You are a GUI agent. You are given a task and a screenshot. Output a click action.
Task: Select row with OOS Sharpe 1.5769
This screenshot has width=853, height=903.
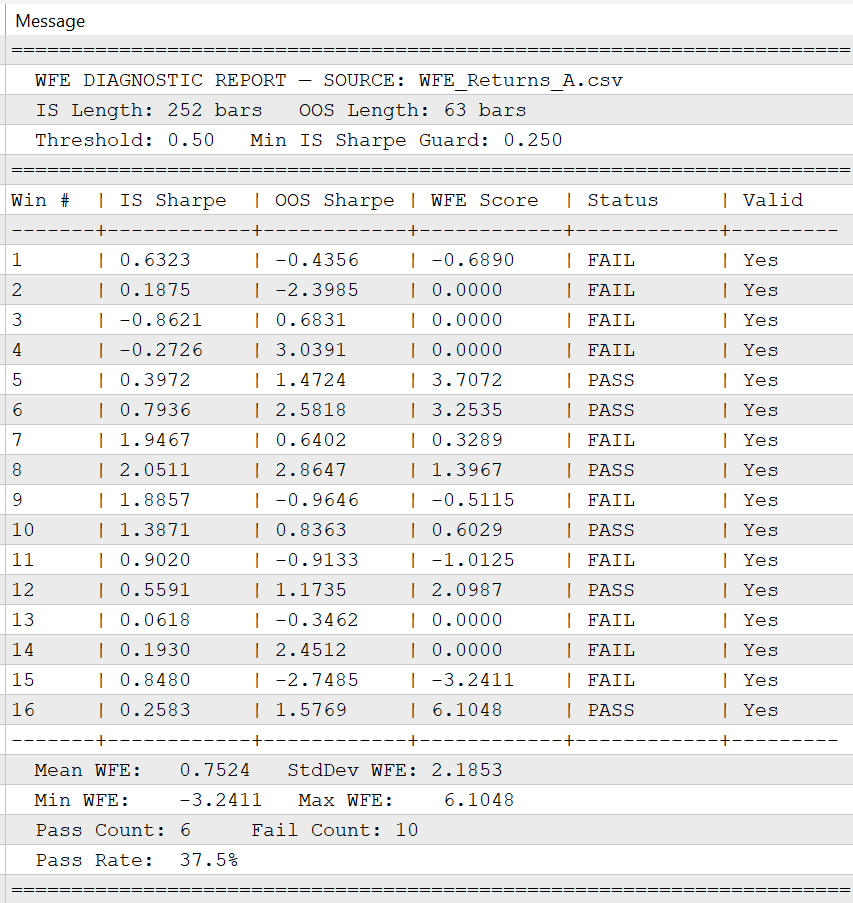click(x=429, y=710)
